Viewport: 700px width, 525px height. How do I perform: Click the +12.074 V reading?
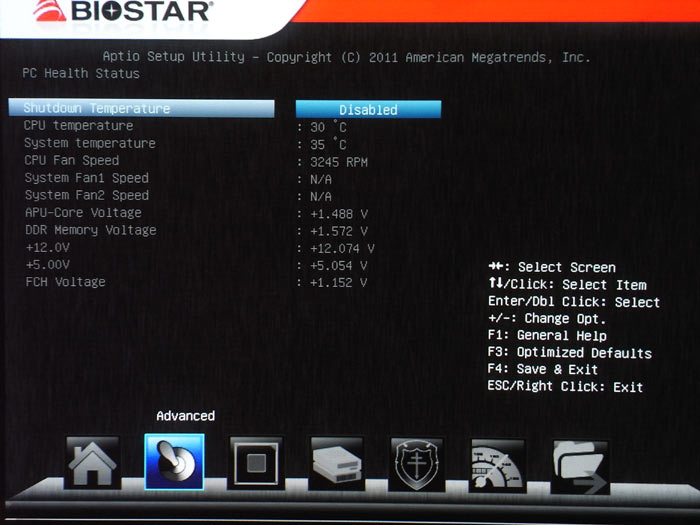click(x=342, y=249)
